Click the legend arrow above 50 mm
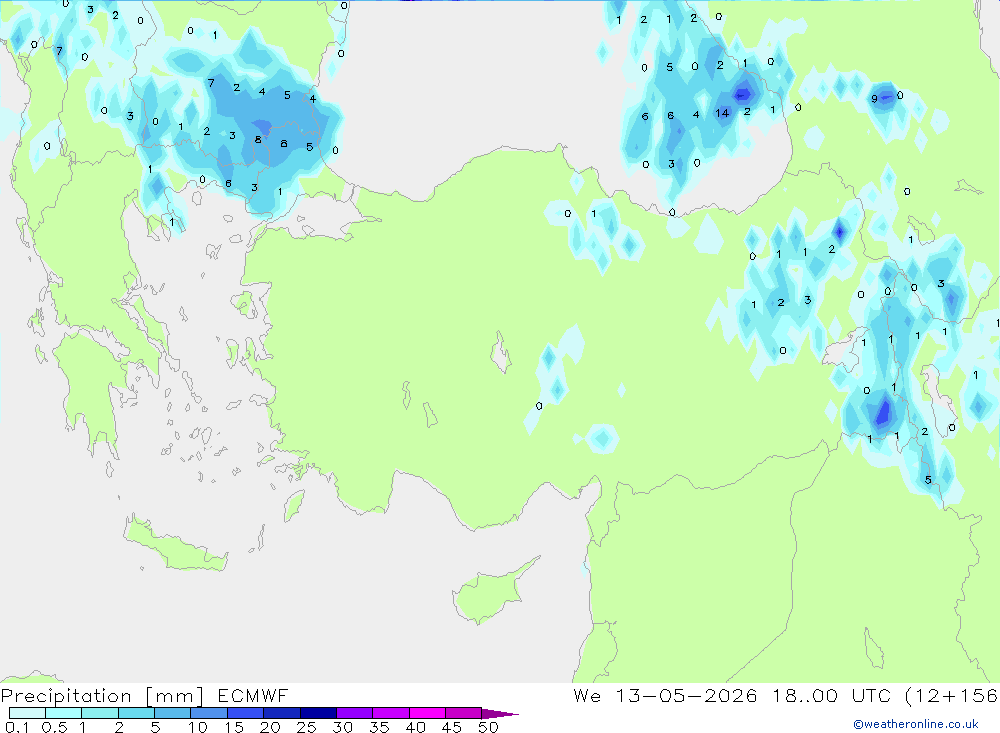 click(x=500, y=713)
